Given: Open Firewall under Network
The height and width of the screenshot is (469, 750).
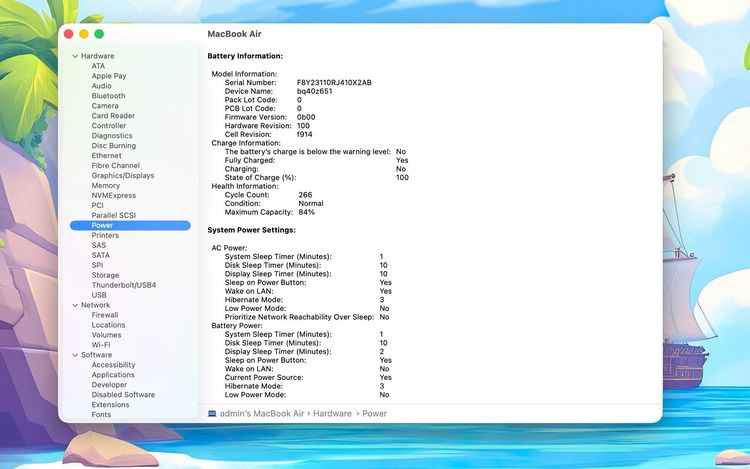Looking at the screenshot, I should pyautogui.click(x=104, y=315).
